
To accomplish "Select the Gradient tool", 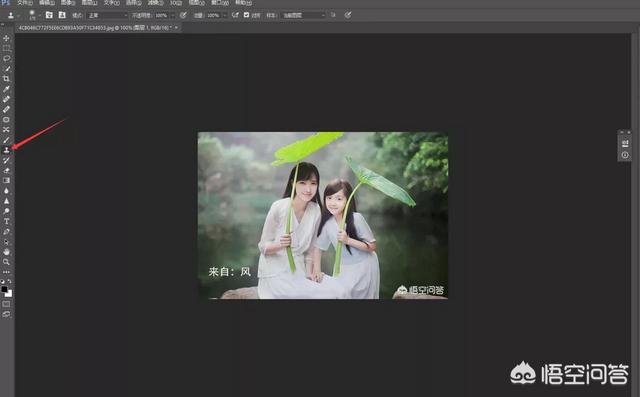I will coord(6,180).
